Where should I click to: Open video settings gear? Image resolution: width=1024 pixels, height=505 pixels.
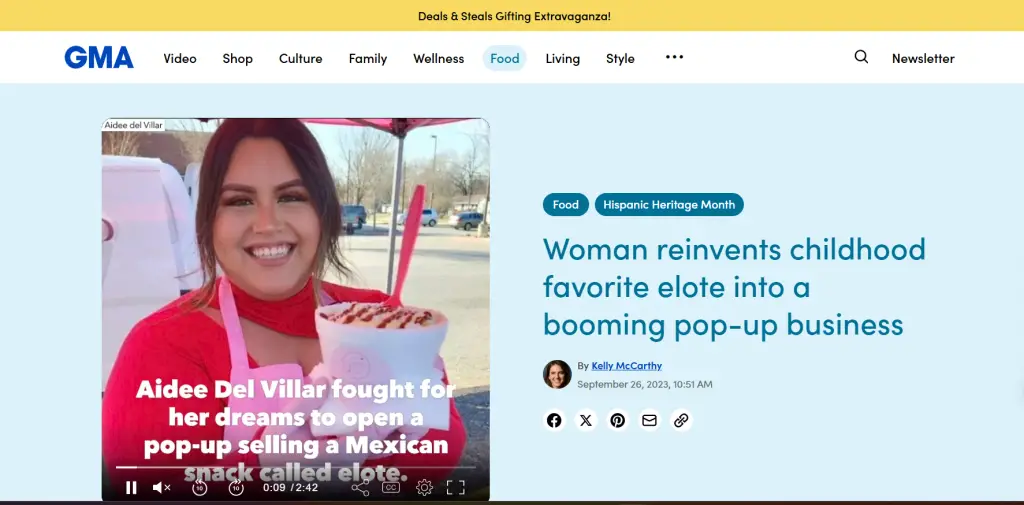(424, 488)
